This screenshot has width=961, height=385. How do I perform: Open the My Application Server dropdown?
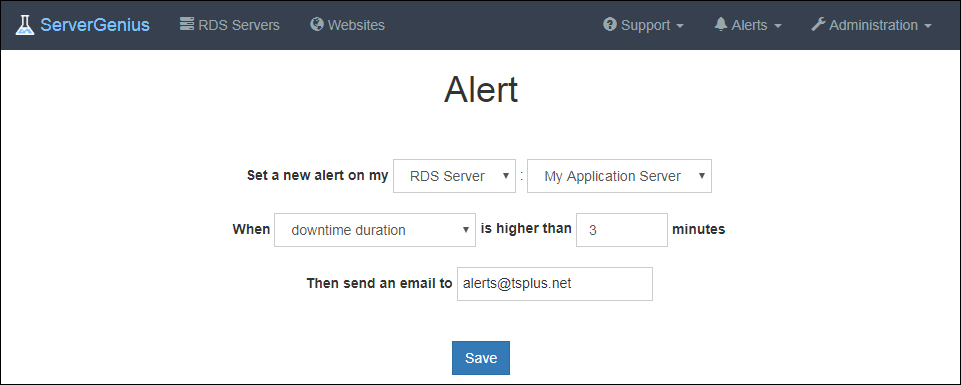(x=619, y=176)
